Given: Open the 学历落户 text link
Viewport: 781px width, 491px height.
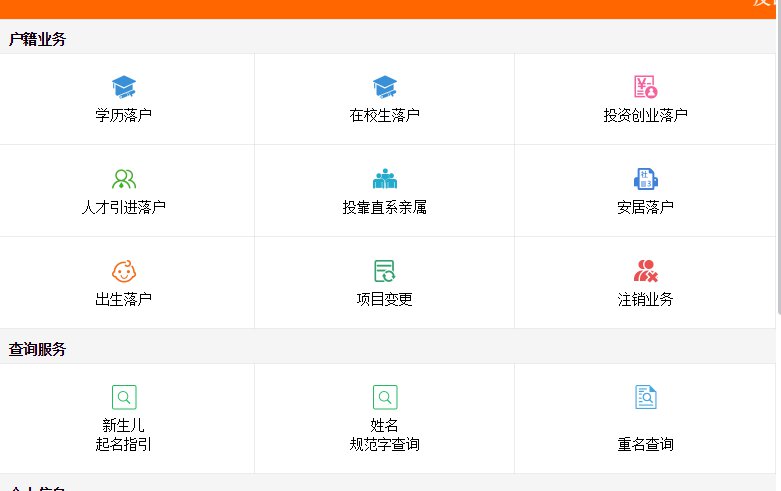Looking at the screenshot, I should coord(124,116).
